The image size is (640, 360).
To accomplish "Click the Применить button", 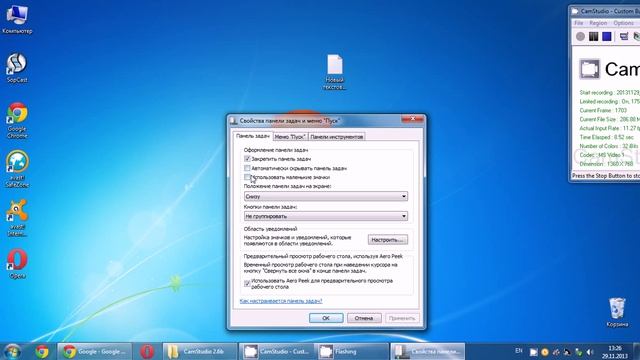I will point(402,318).
